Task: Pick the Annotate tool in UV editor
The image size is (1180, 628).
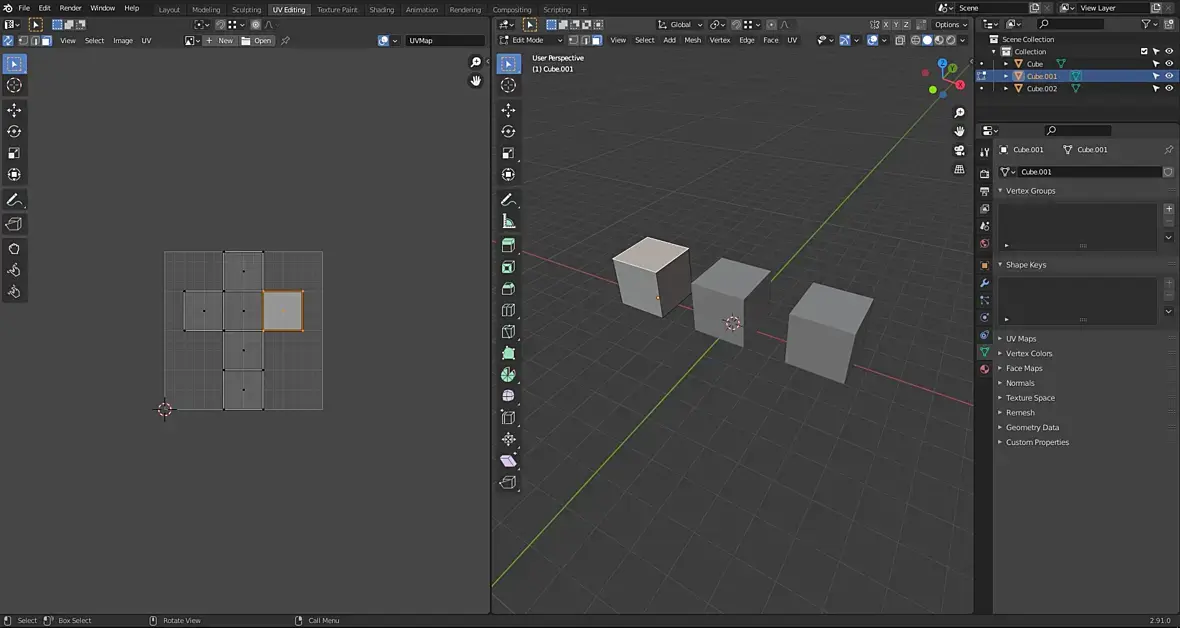Action: click(x=14, y=200)
